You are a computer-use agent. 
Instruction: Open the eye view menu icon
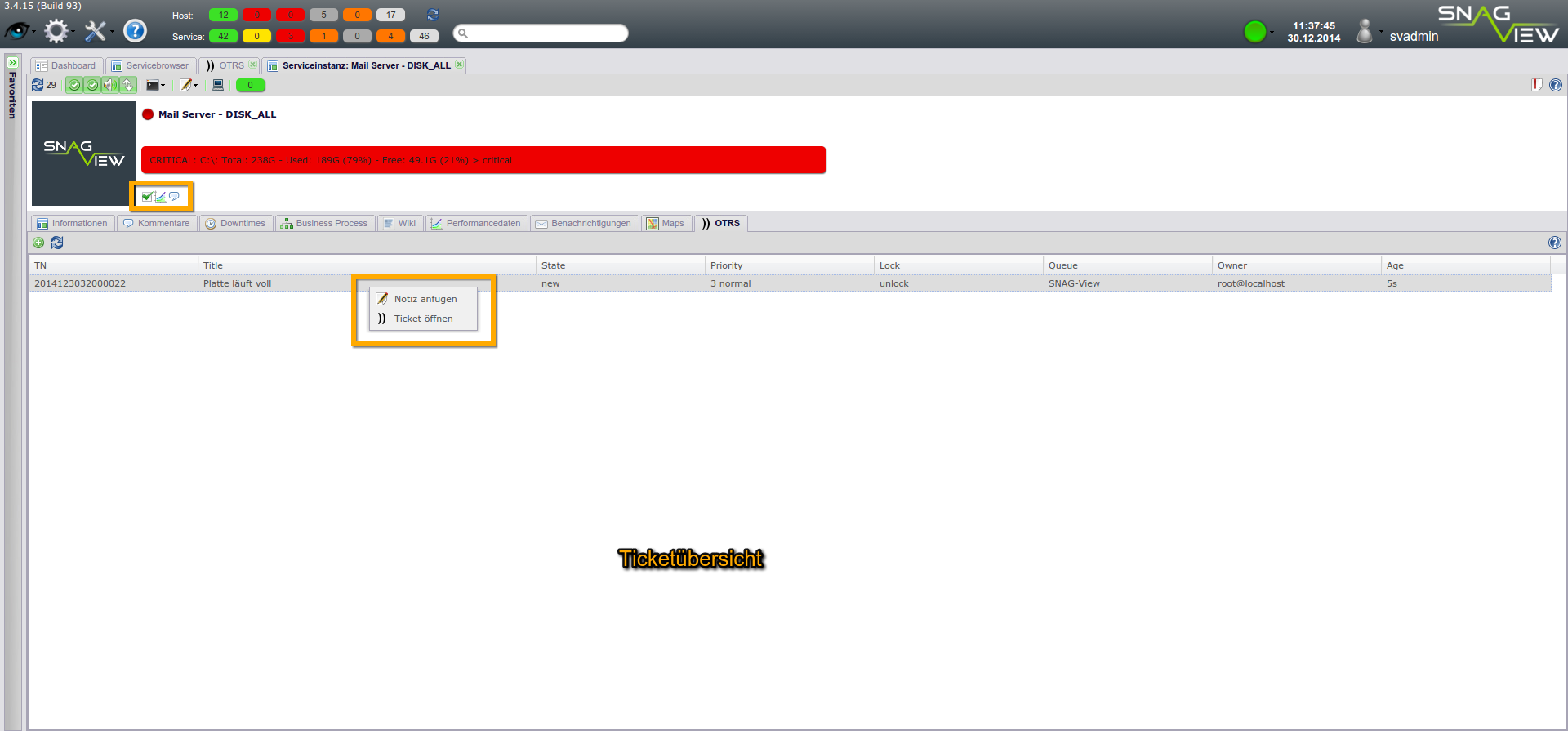(17, 31)
